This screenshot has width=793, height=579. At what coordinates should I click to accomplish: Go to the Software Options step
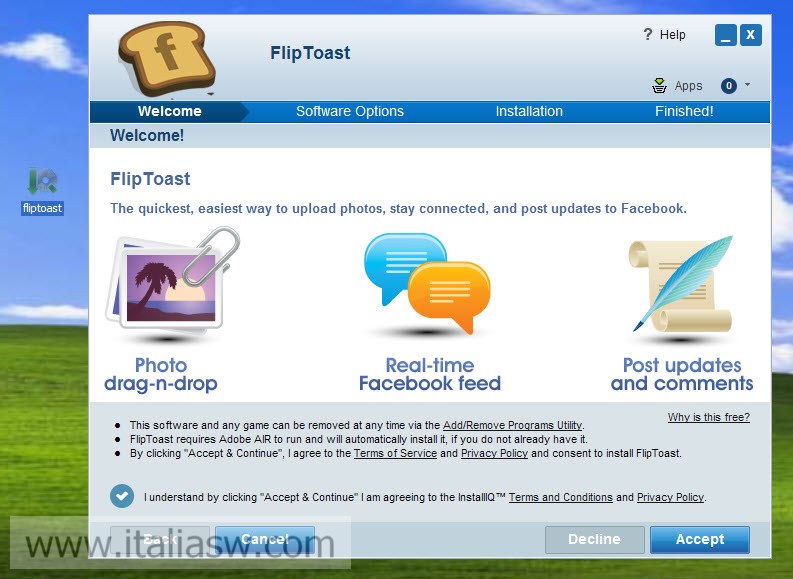[x=349, y=111]
